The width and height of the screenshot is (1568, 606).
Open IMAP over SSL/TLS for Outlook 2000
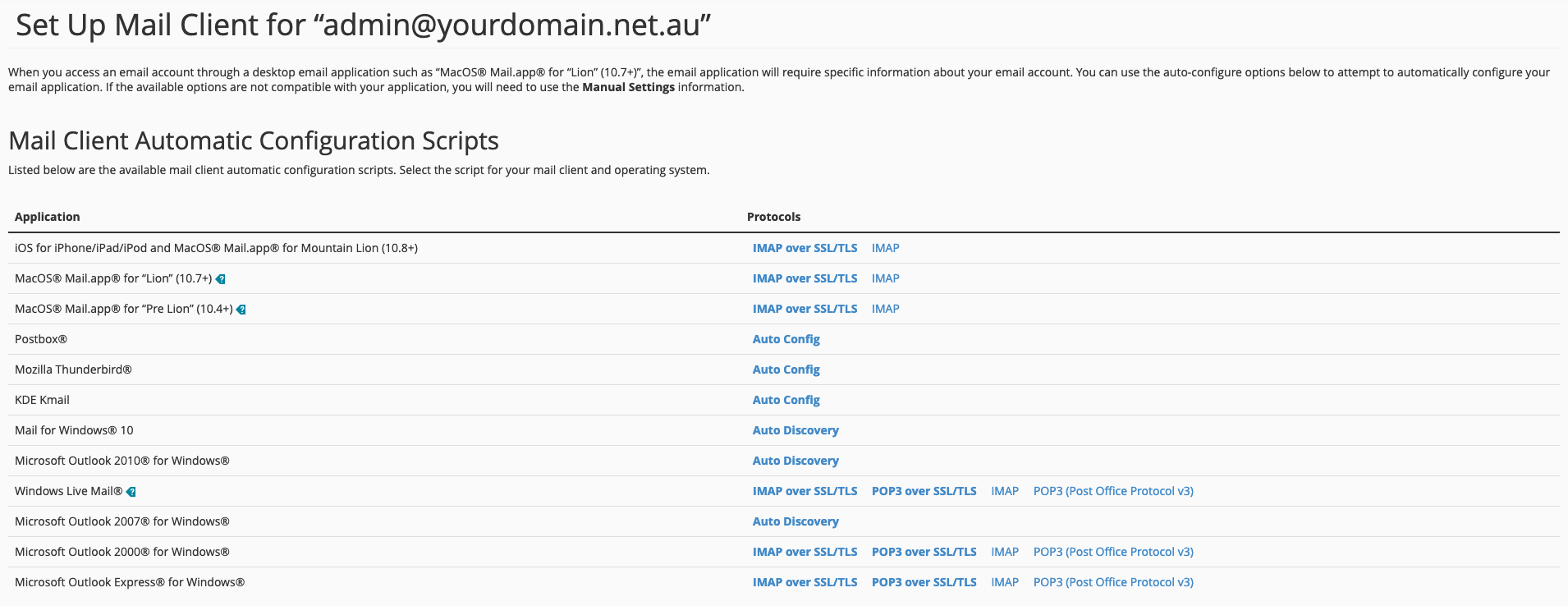pyautogui.click(x=805, y=552)
